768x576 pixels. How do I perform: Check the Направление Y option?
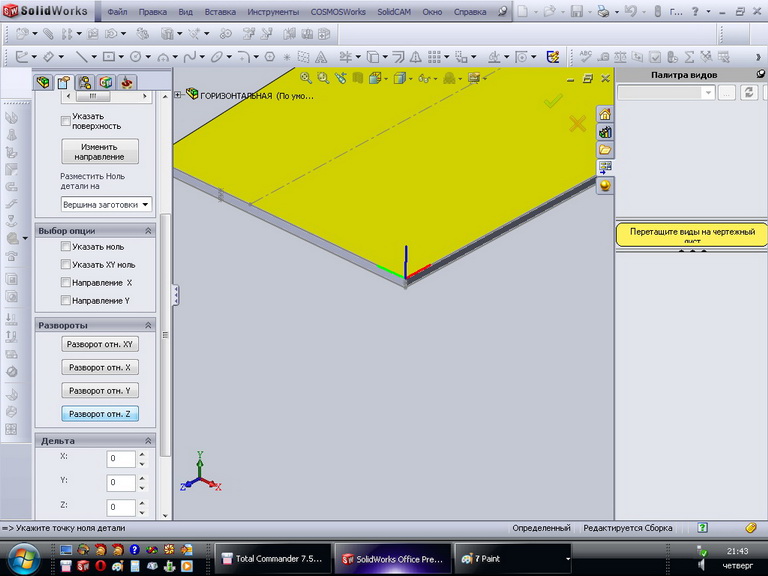click(66, 300)
